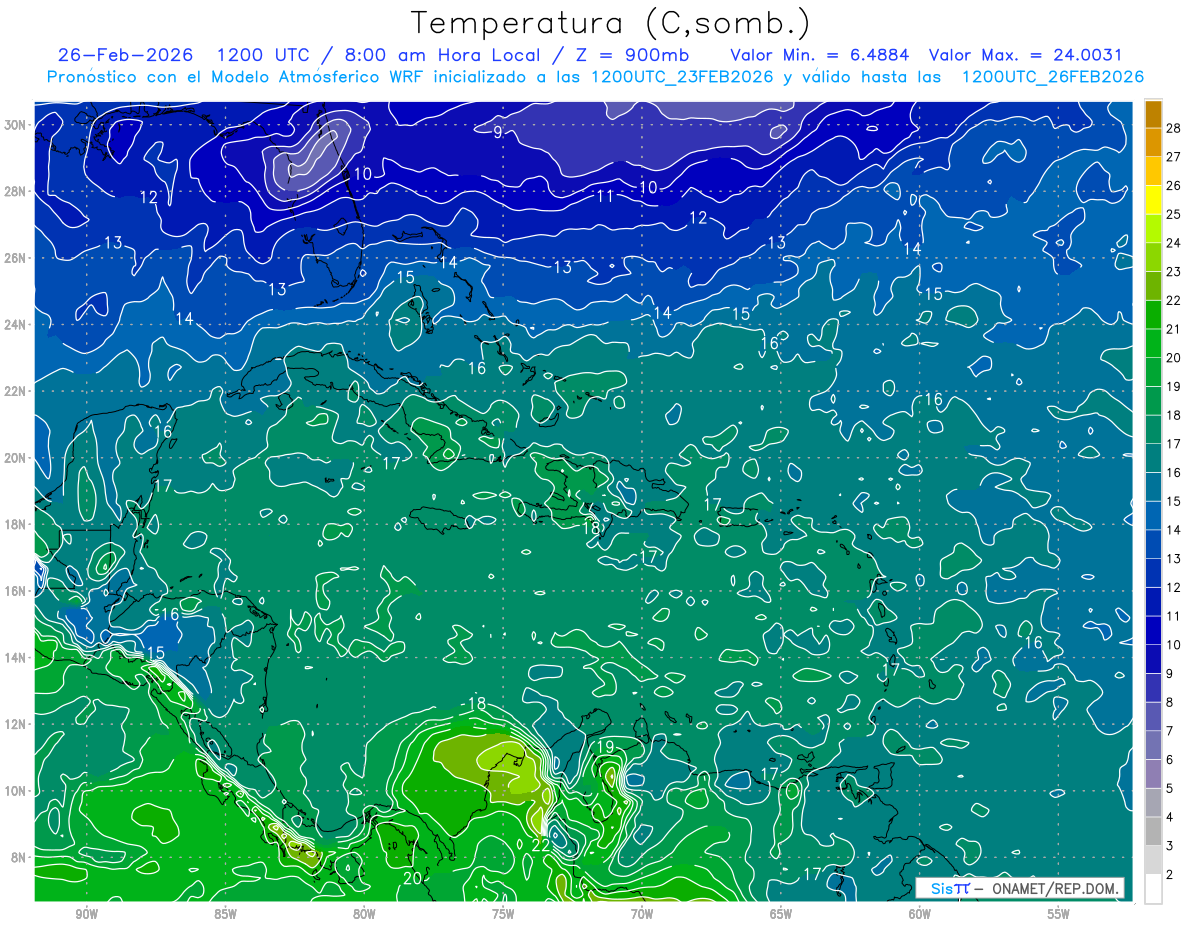Click the '1200UTC_26FEB2026' valid-until time

pyautogui.click(x=1053, y=77)
